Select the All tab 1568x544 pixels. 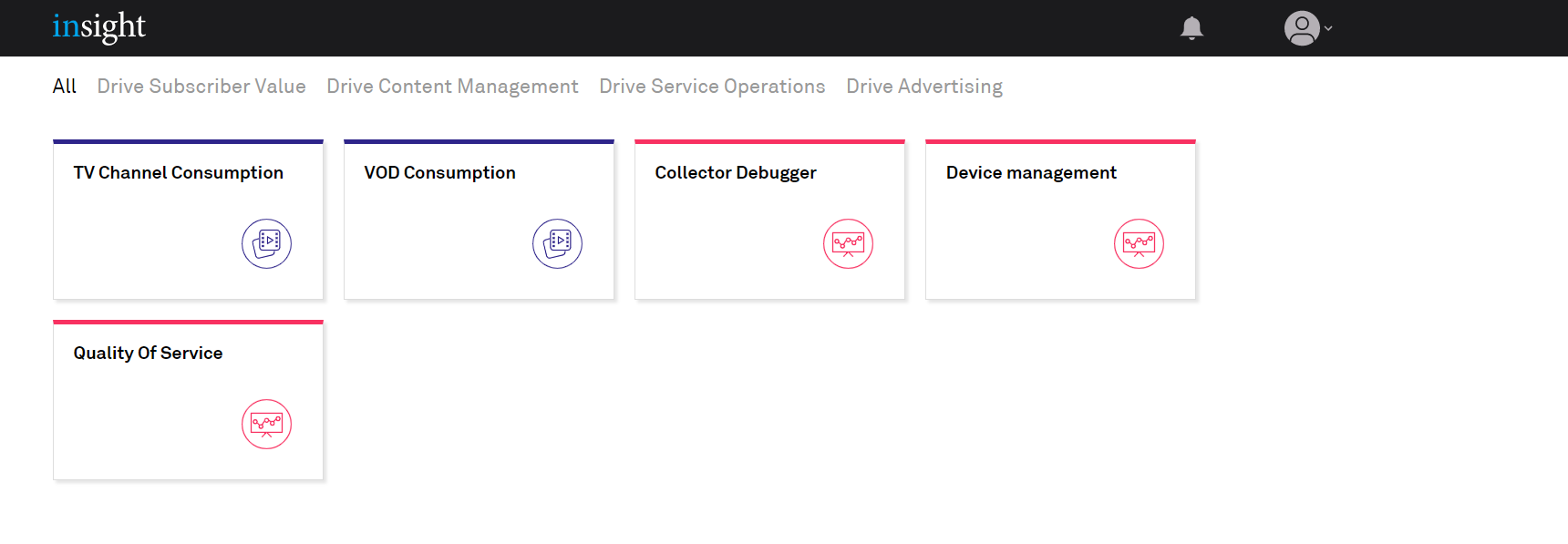coord(64,87)
